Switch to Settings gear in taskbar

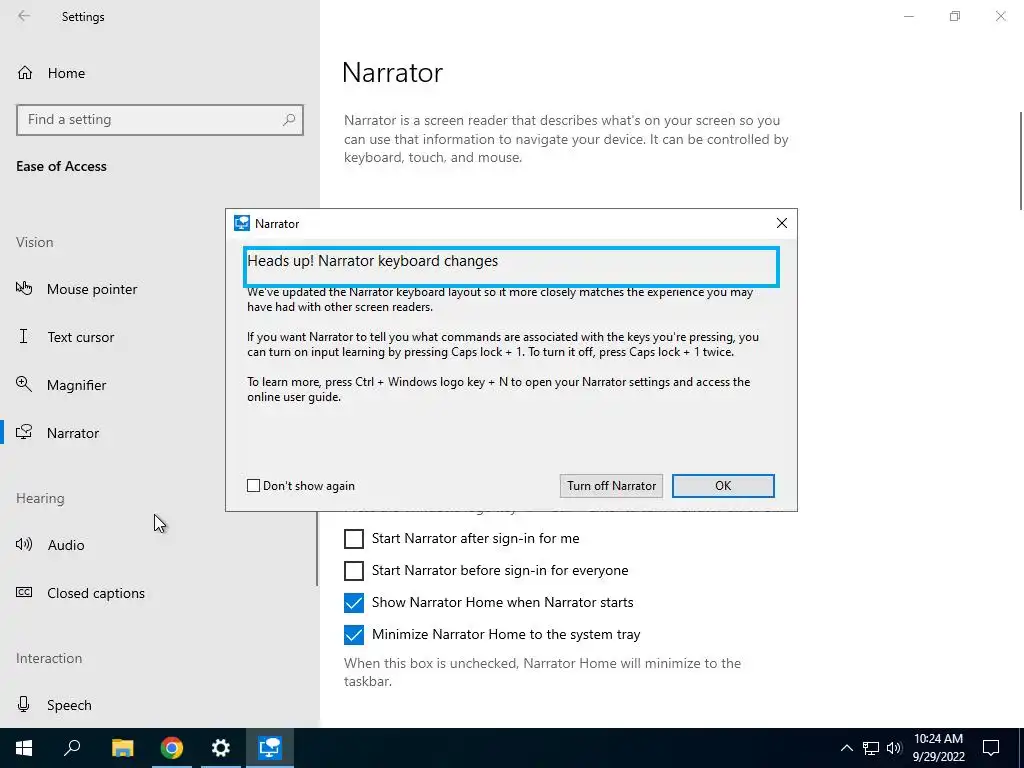[221, 748]
